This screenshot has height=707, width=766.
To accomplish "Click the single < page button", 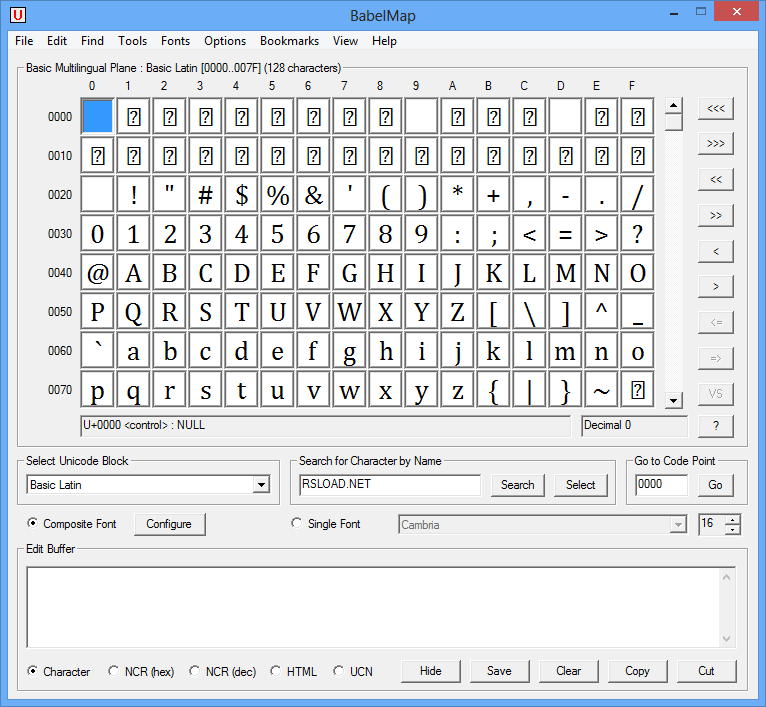I will coord(715,251).
